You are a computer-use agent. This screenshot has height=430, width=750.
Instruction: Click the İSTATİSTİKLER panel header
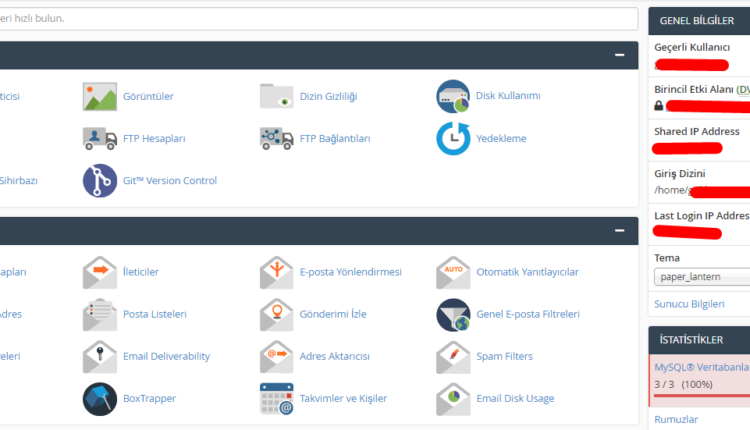[x=699, y=340]
